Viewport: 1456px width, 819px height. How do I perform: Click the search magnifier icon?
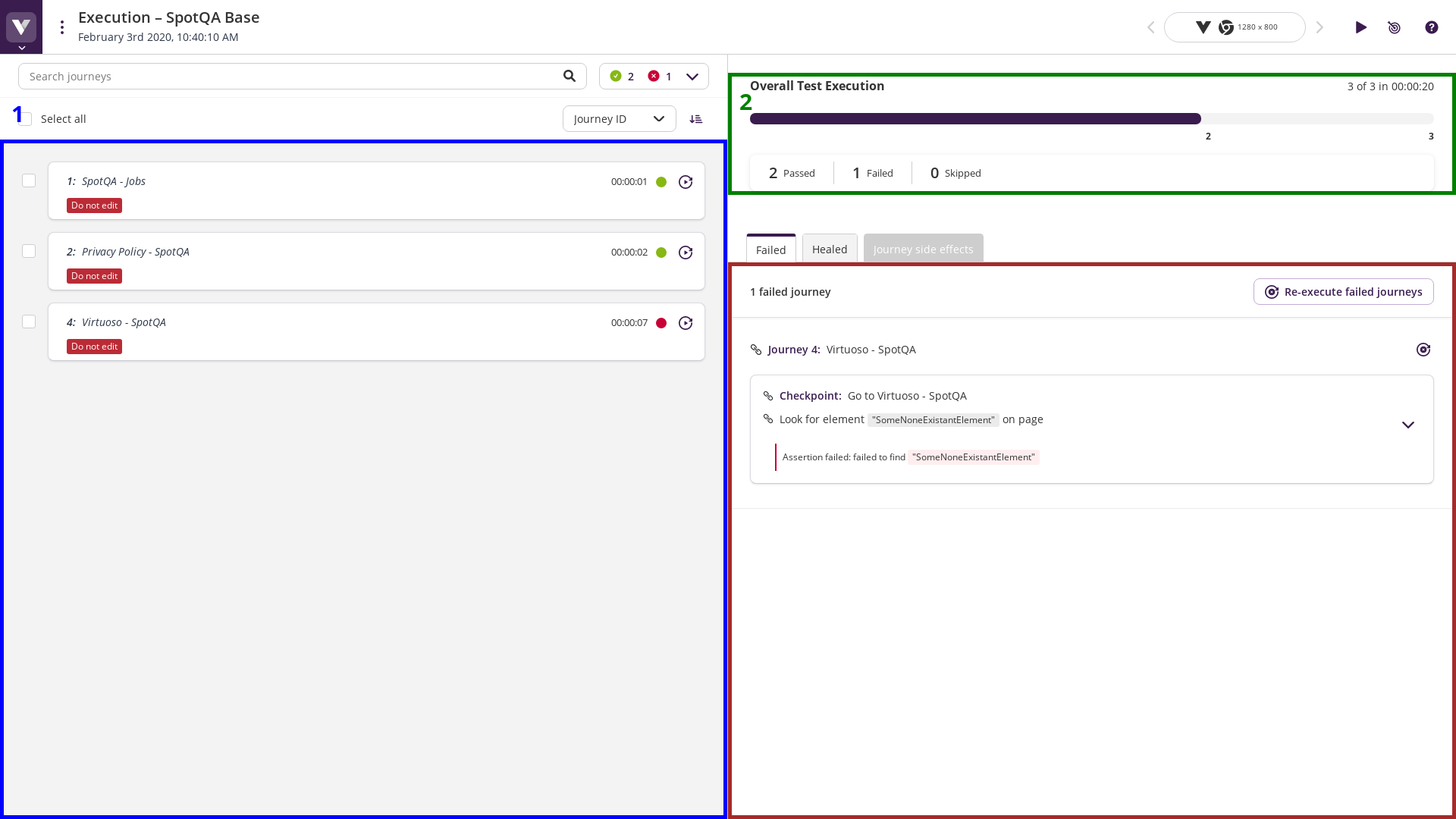570,76
